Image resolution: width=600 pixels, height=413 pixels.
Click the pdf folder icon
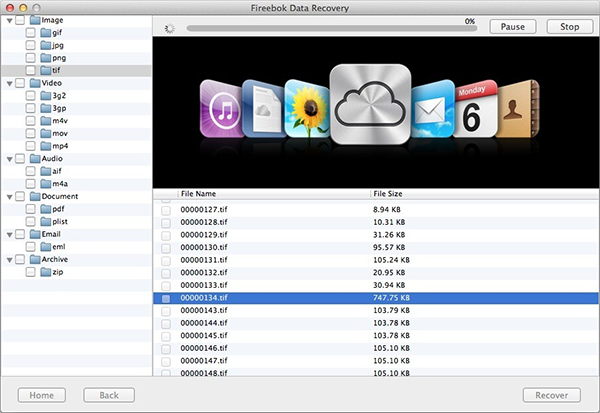pyautogui.click(x=46, y=209)
